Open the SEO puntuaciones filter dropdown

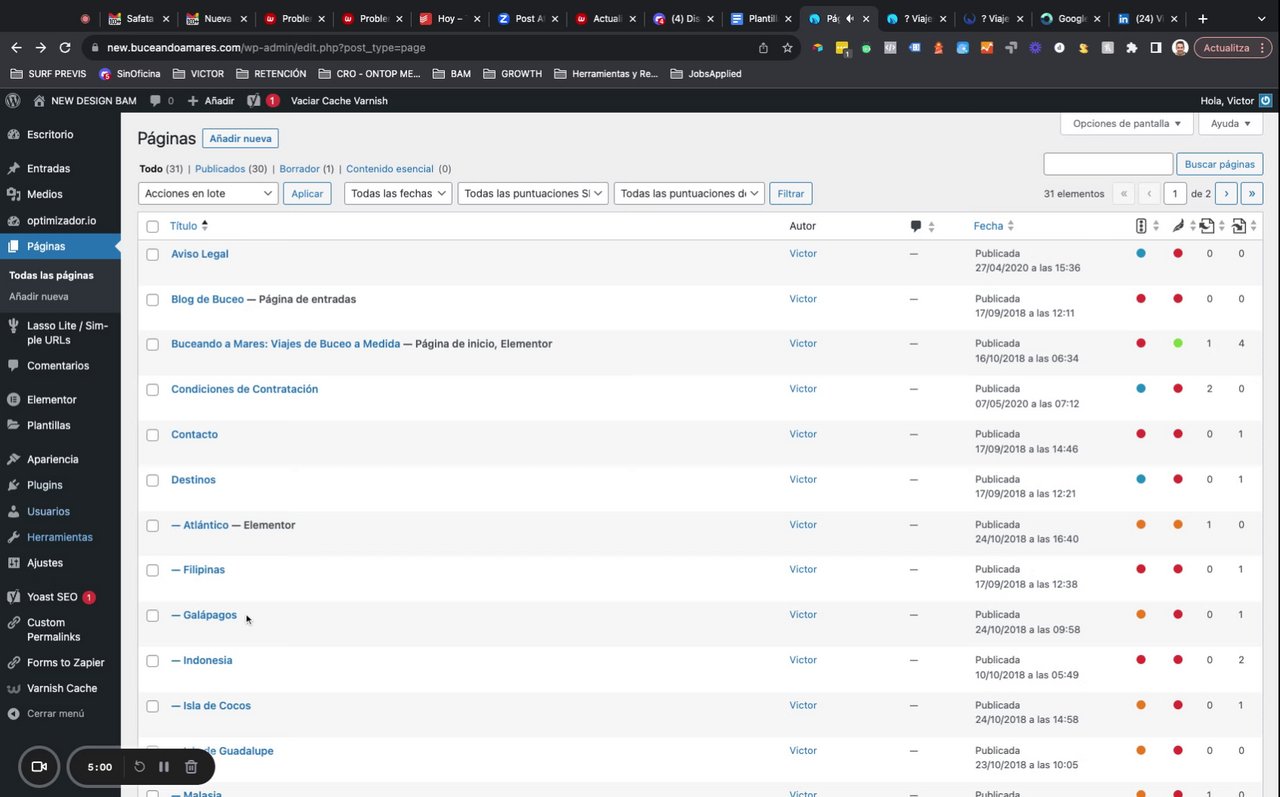pos(533,194)
